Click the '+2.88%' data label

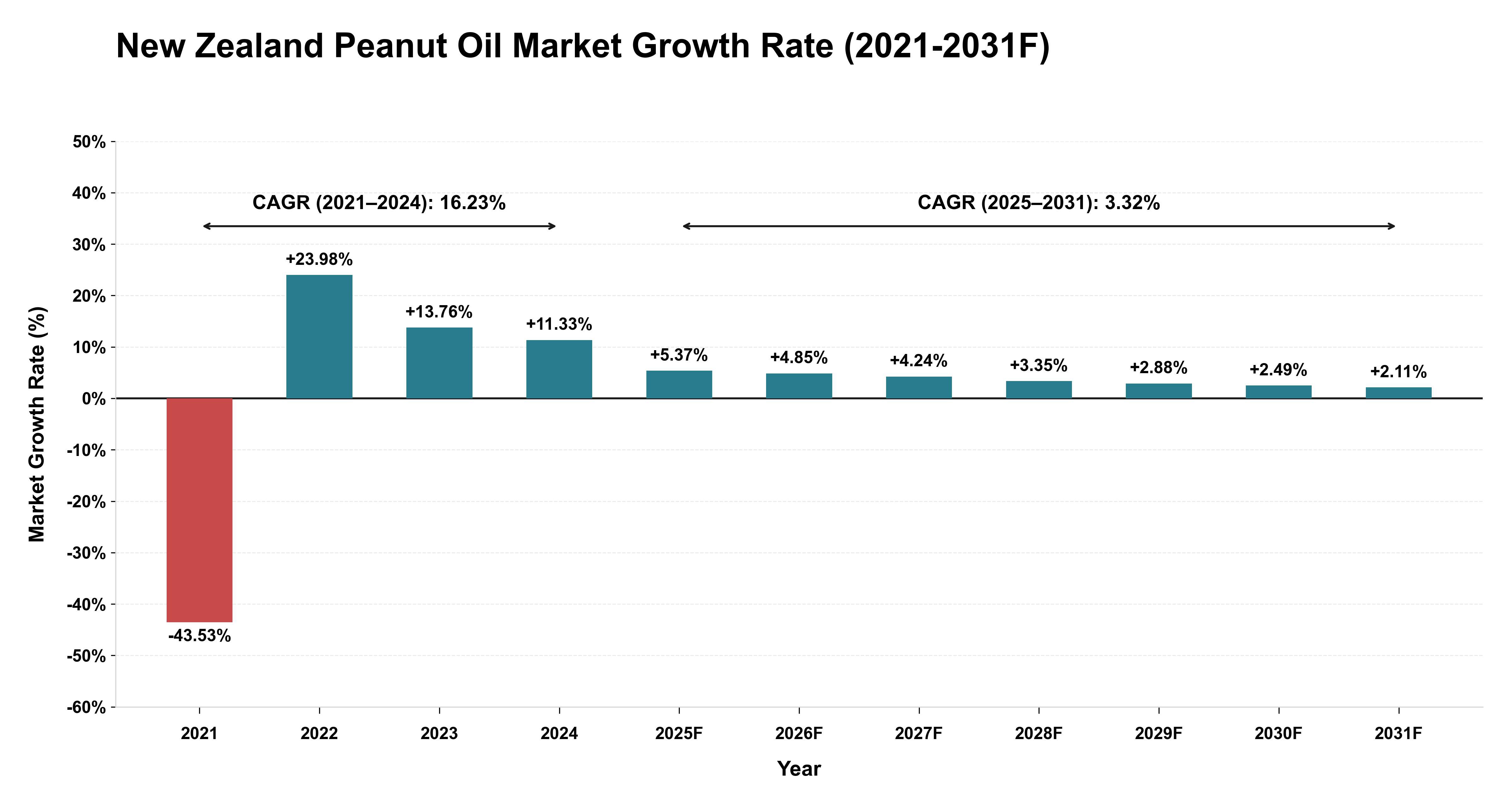point(1159,367)
